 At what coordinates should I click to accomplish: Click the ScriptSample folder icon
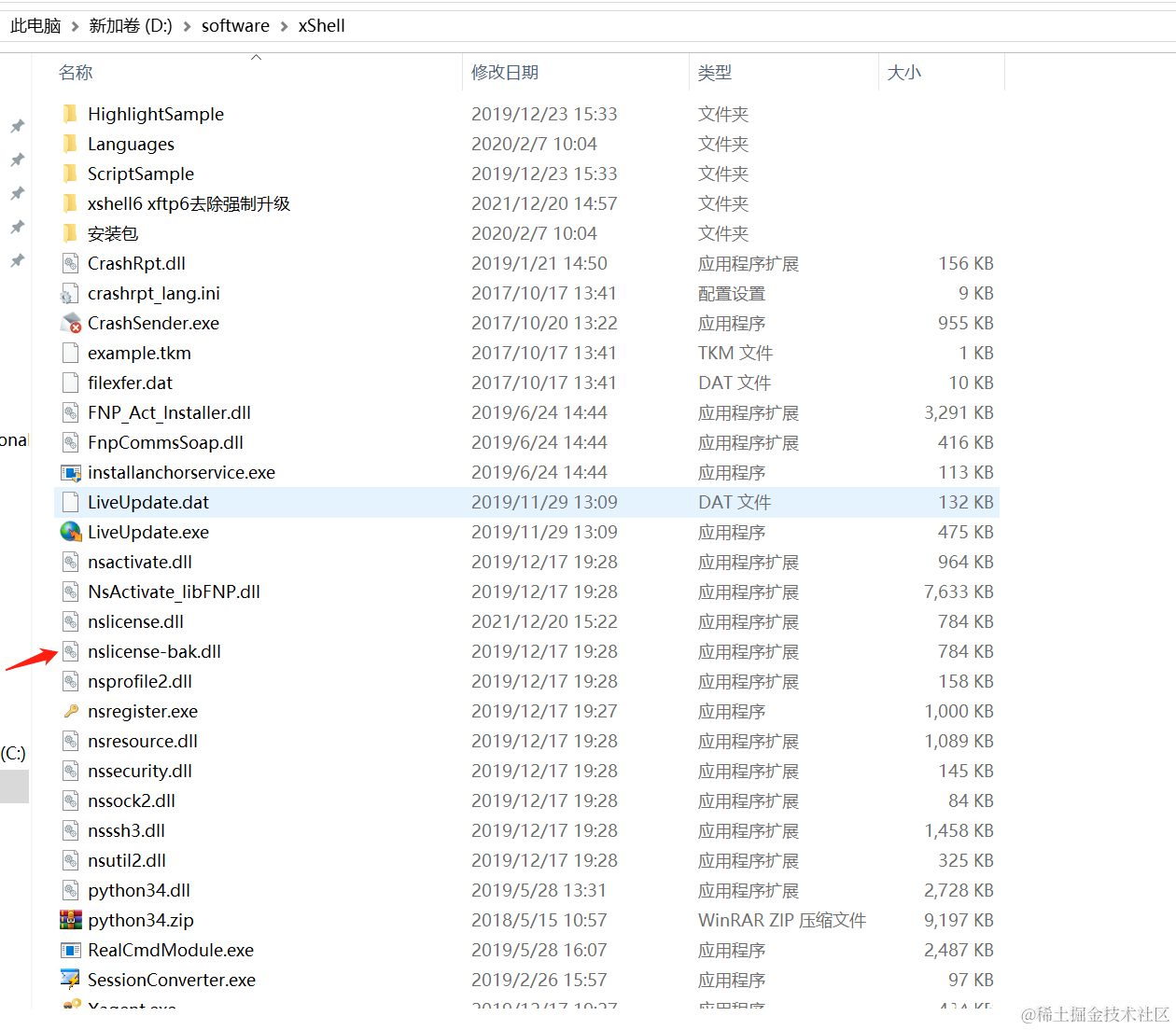(x=70, y=174)
